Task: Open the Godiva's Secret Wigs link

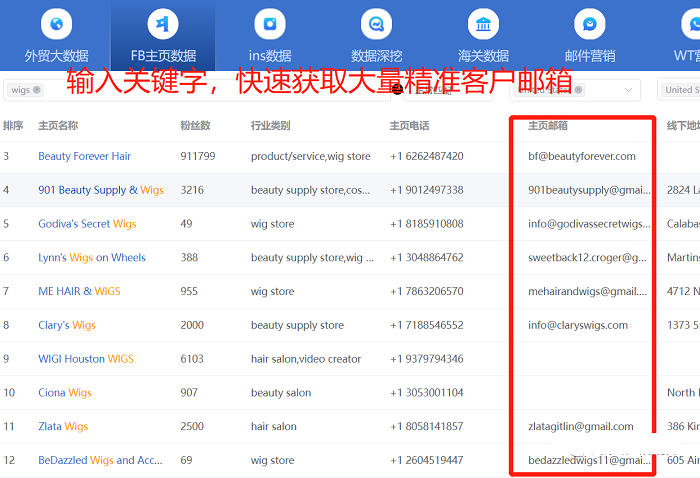Action: pos(87,224)
